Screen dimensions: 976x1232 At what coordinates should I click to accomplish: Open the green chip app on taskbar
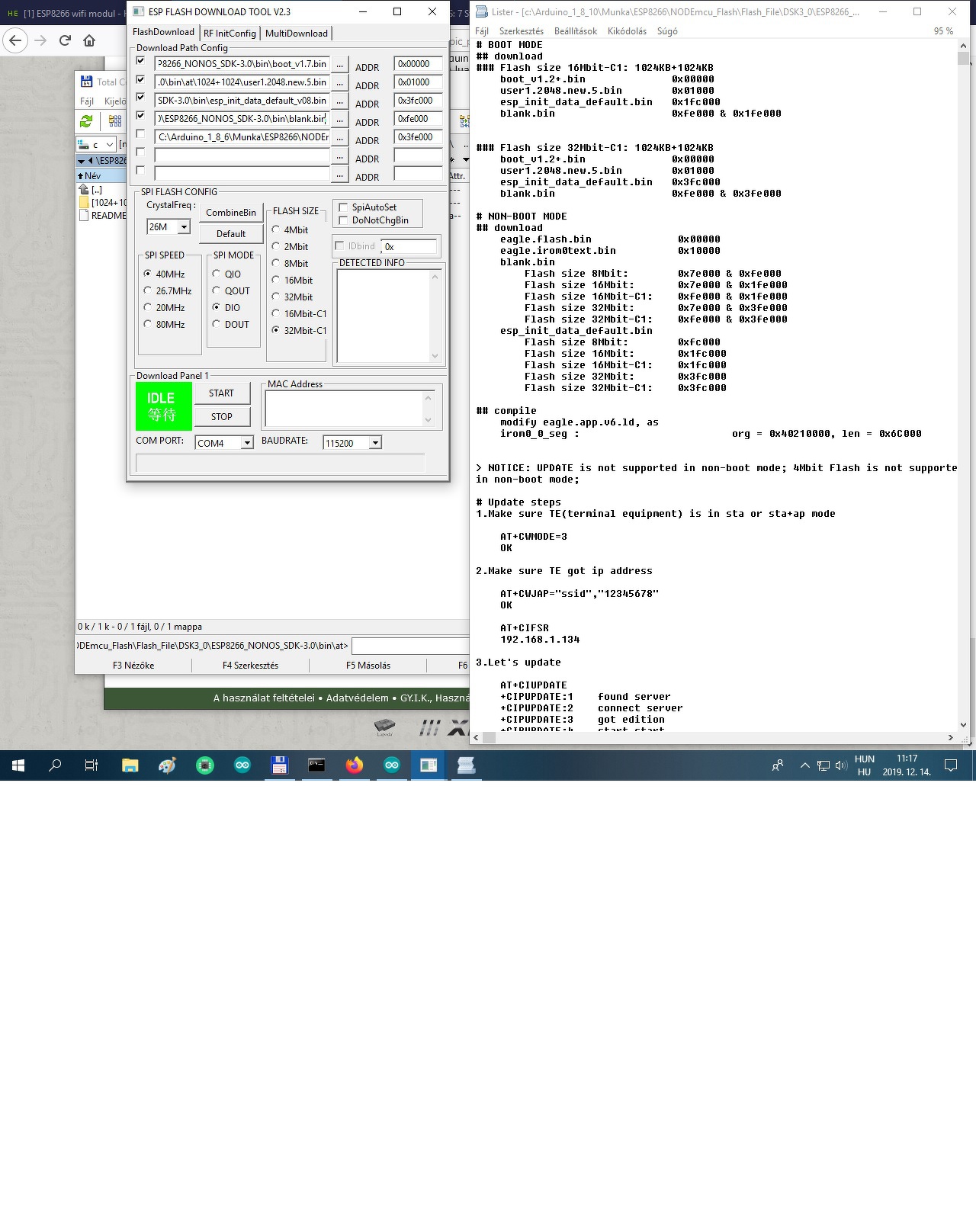click(x=205, y=765)
